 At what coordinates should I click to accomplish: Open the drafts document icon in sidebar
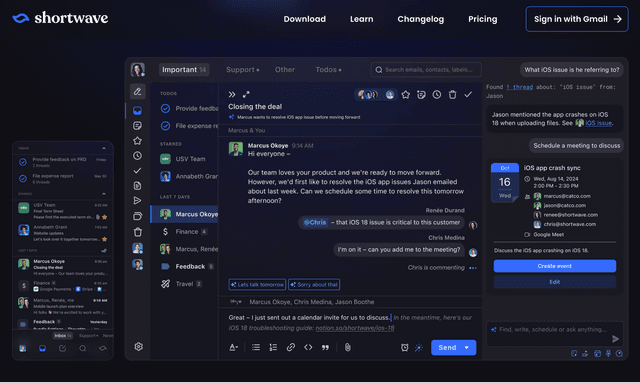pos(138,186)
